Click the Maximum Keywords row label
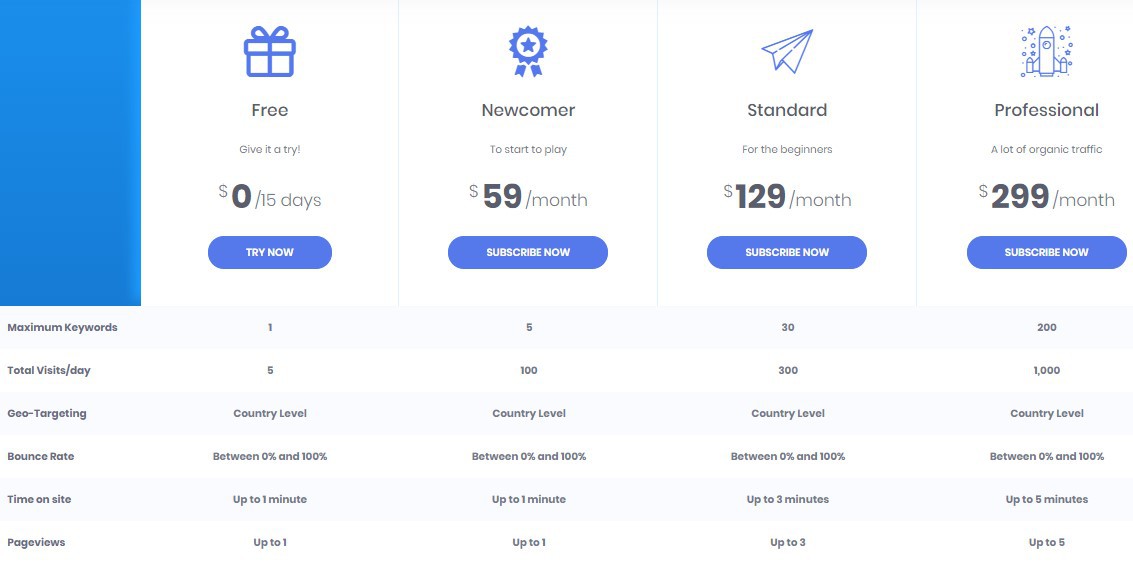 62,327
